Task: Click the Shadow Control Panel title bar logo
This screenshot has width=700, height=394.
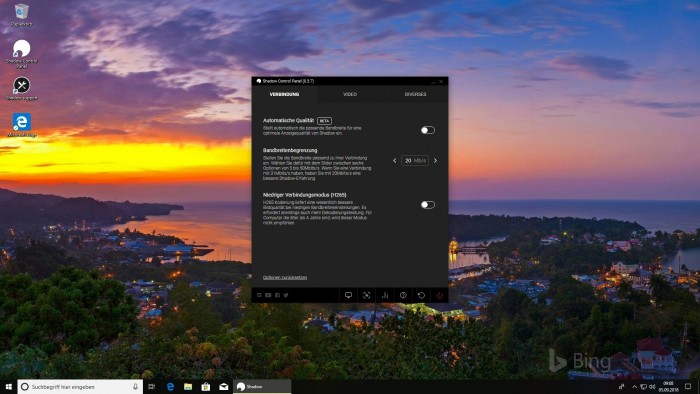Action: (259, 81)
